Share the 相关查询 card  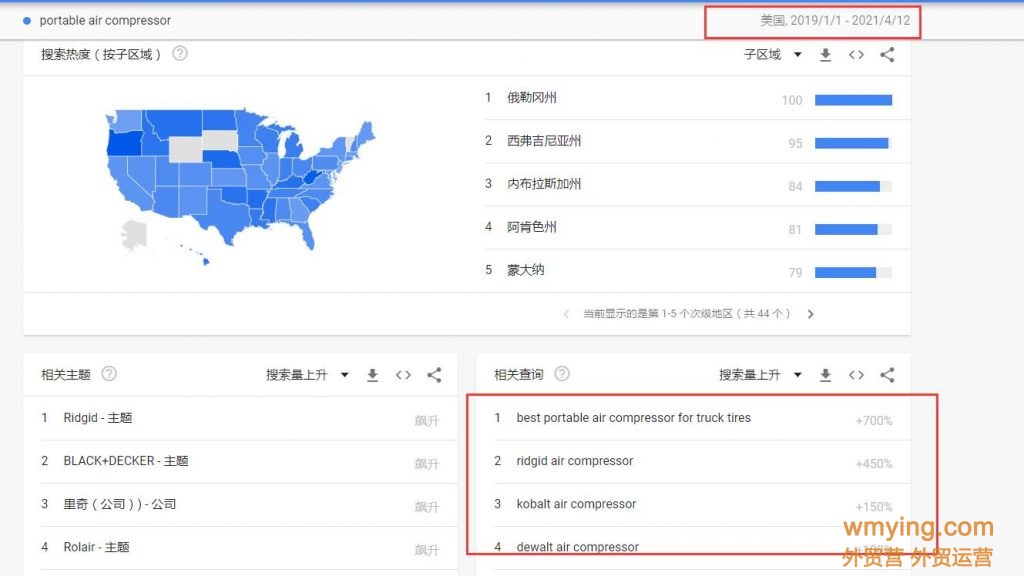[887, 375]
